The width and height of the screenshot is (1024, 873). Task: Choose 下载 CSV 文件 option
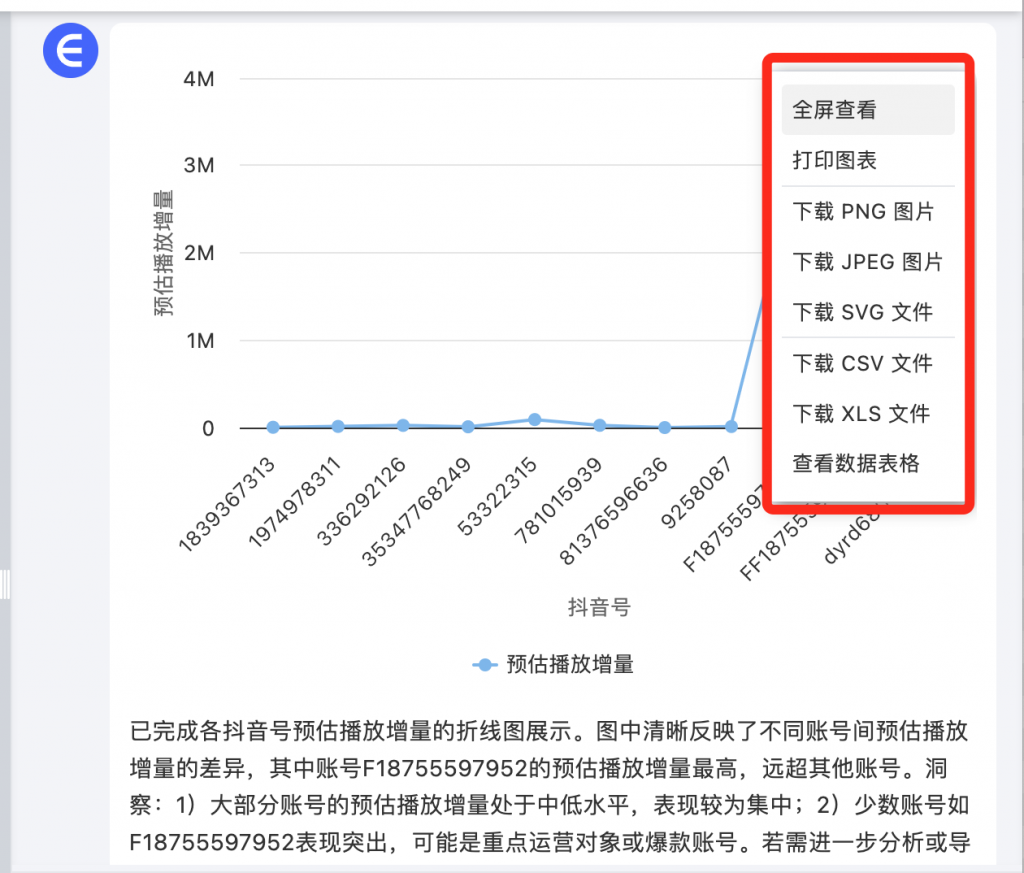click(x=868, y=362)
